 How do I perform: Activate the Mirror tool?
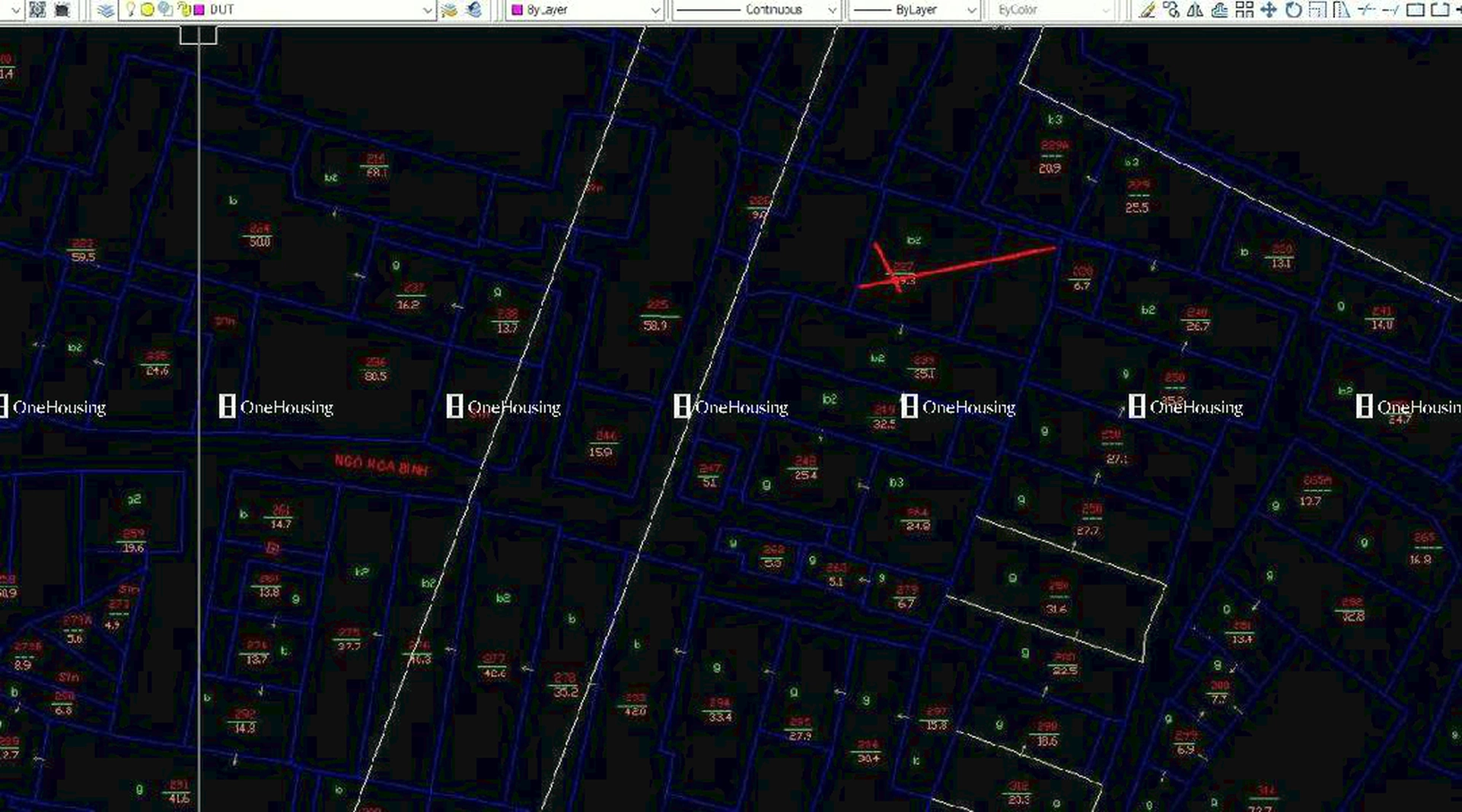tap(1196, 10)
